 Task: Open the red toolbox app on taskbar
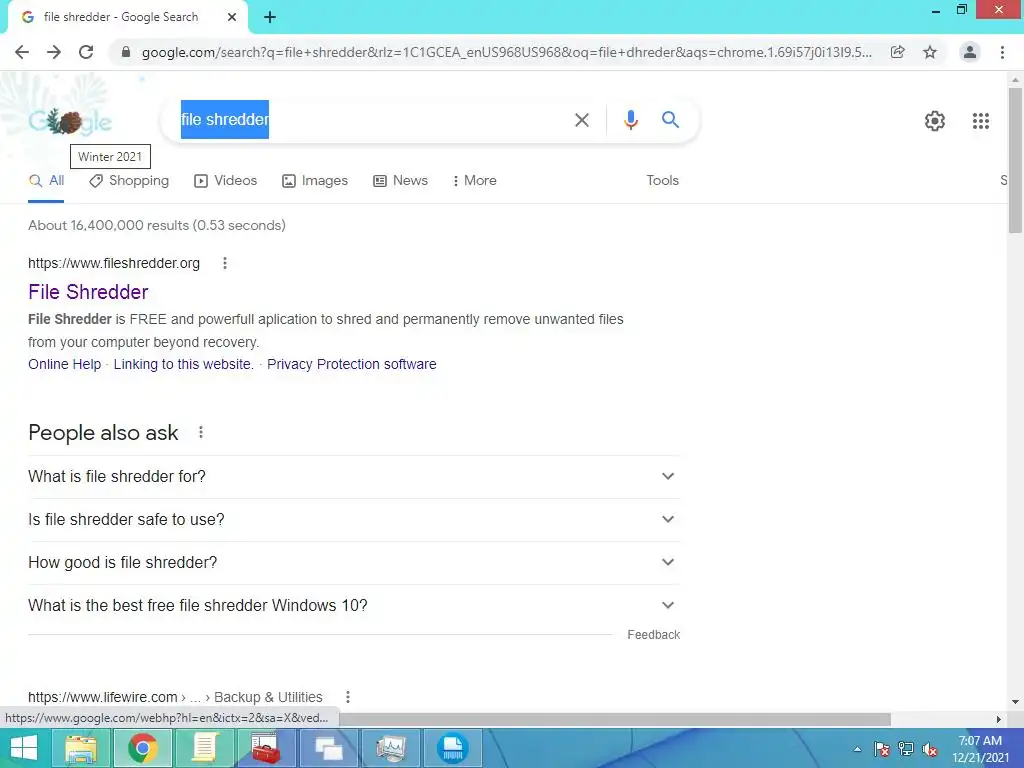click(266, 748)
